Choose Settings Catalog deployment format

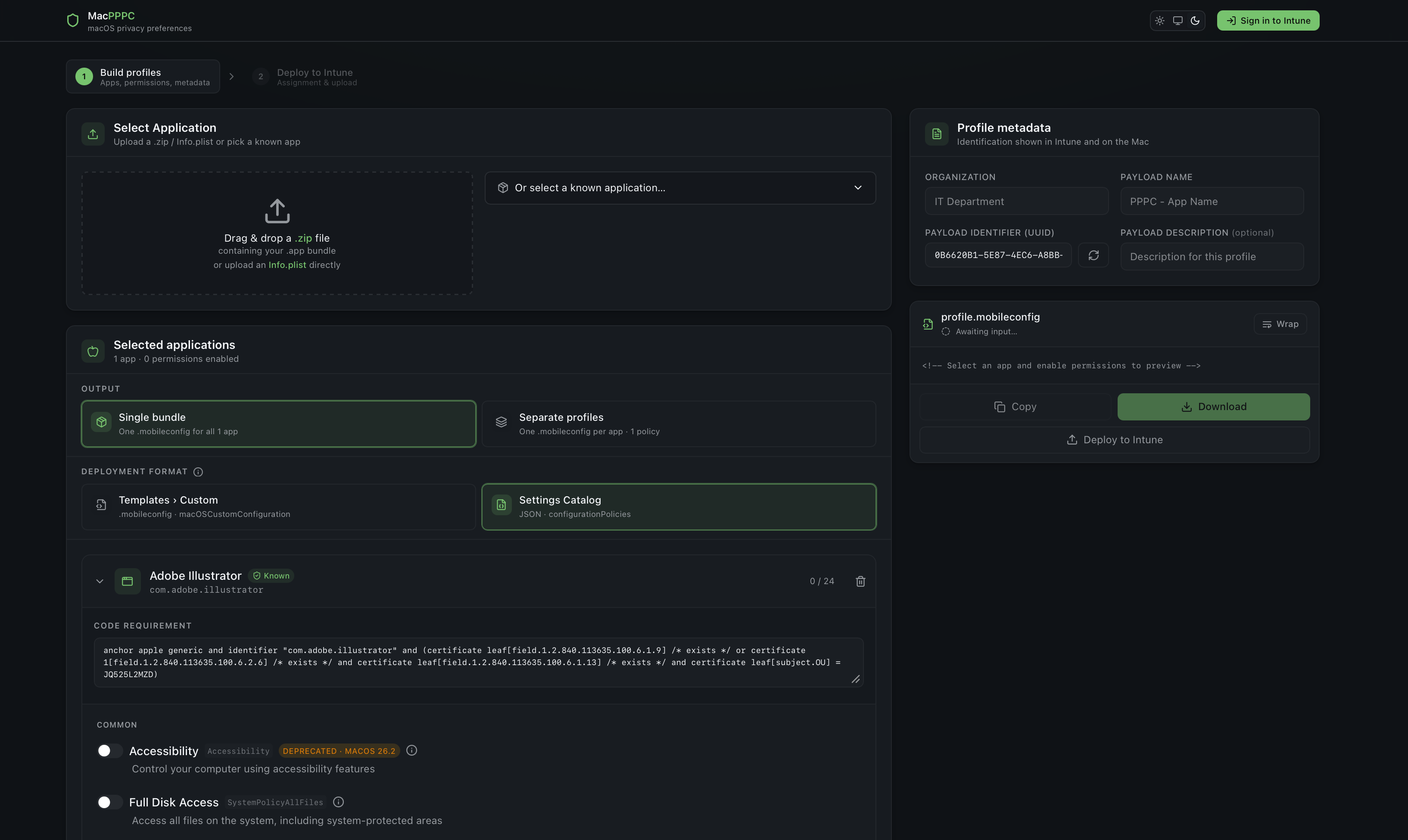679,507
